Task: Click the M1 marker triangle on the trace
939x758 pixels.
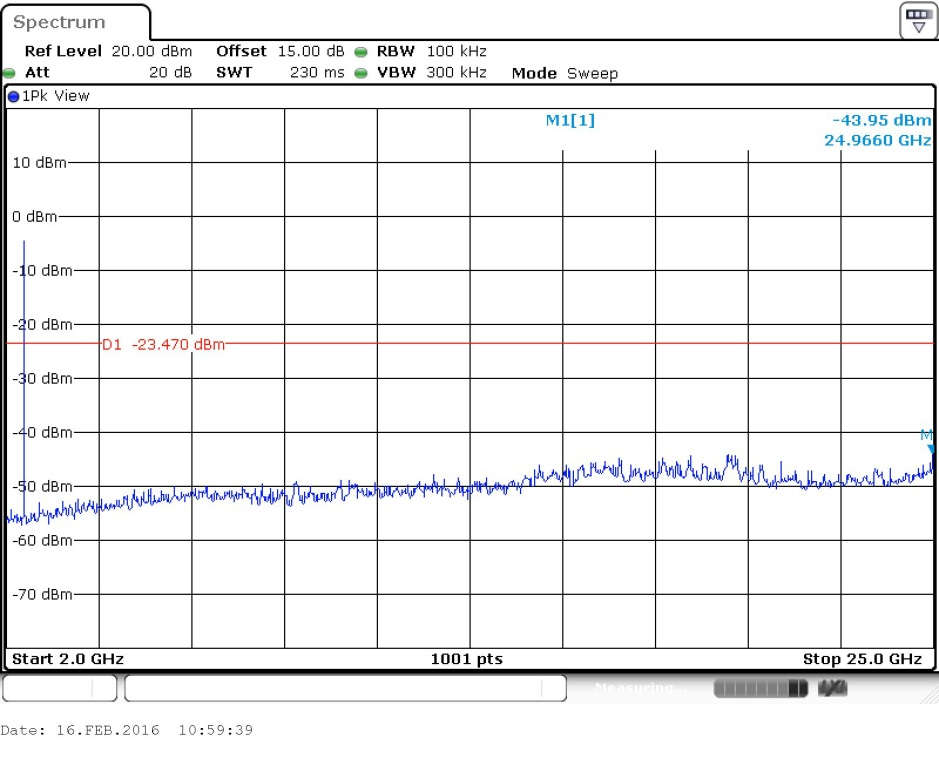Action: (x=931, y=449)
